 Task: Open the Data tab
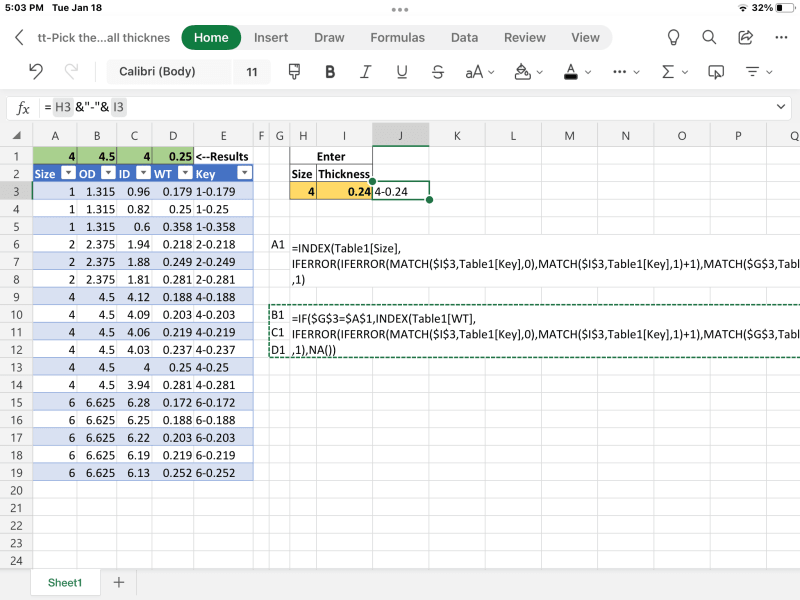464,37
